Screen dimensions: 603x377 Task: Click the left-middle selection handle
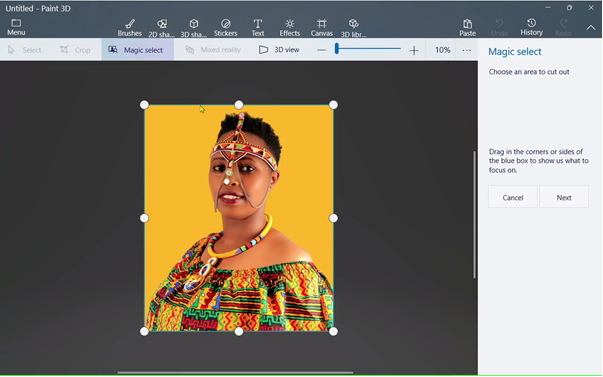coord(144,218)
